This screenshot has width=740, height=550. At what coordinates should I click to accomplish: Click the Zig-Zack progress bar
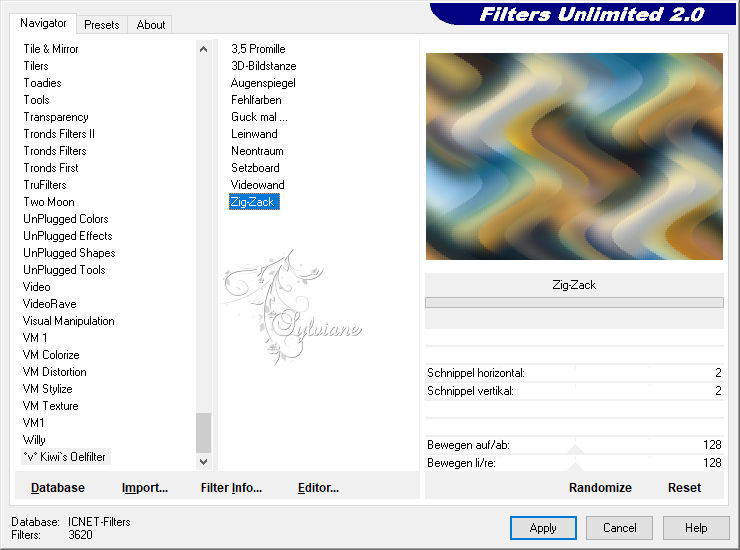point(574,303)
